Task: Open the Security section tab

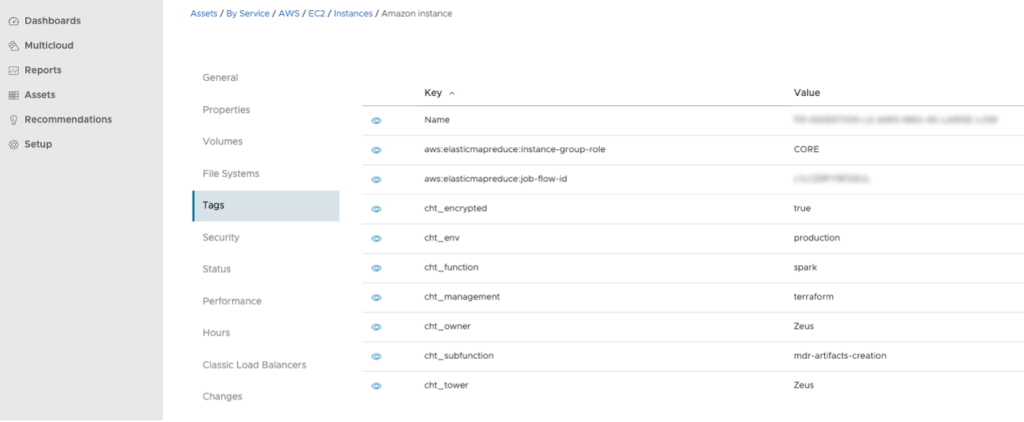Action: [221, 237]
